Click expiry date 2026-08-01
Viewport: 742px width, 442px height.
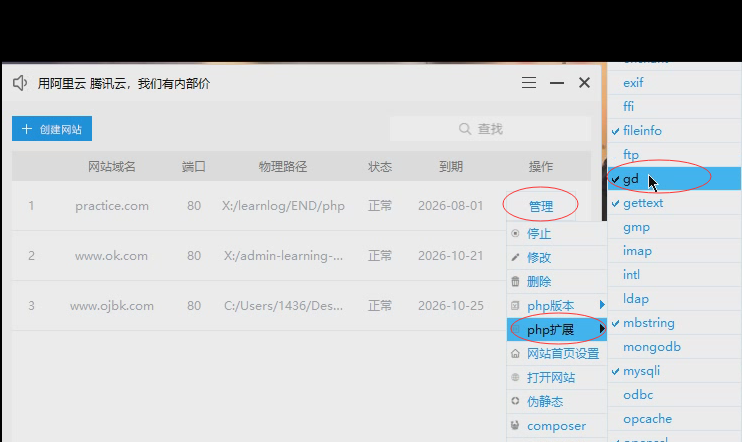(450, 206)
